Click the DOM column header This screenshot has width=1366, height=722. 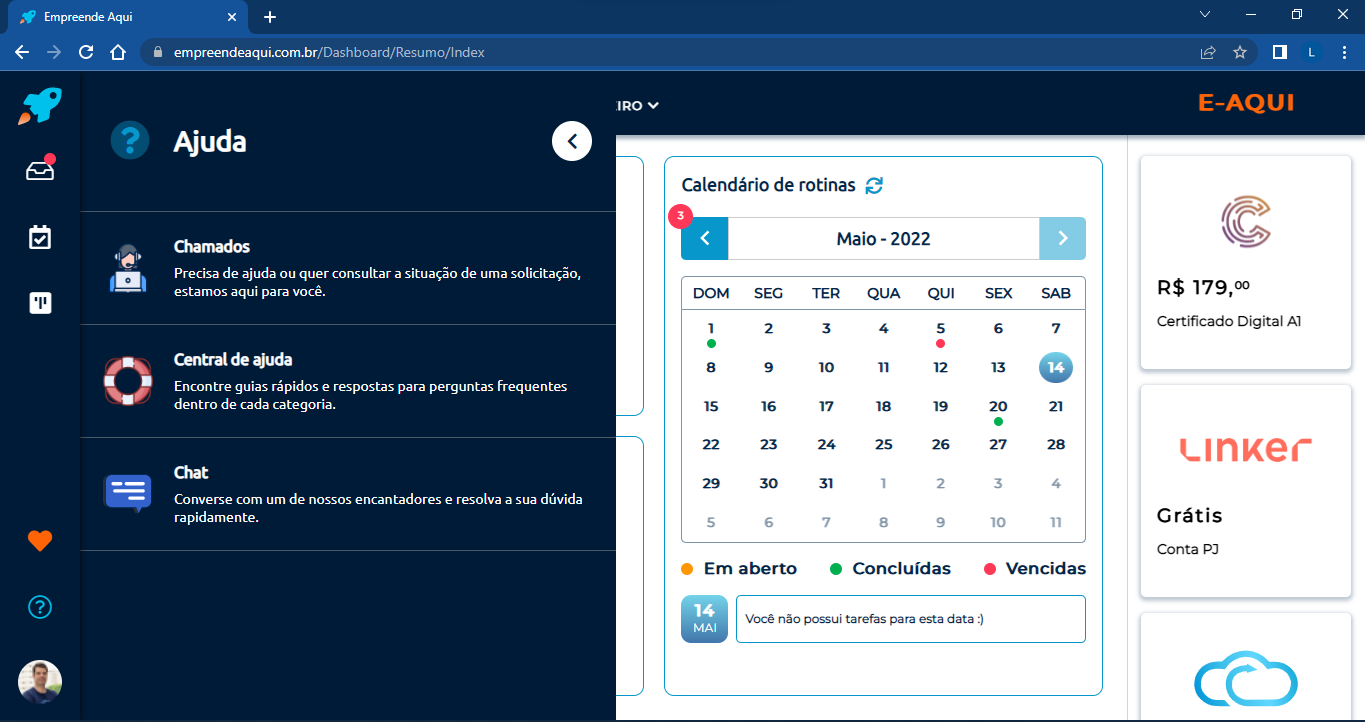[x=711, y=293]
